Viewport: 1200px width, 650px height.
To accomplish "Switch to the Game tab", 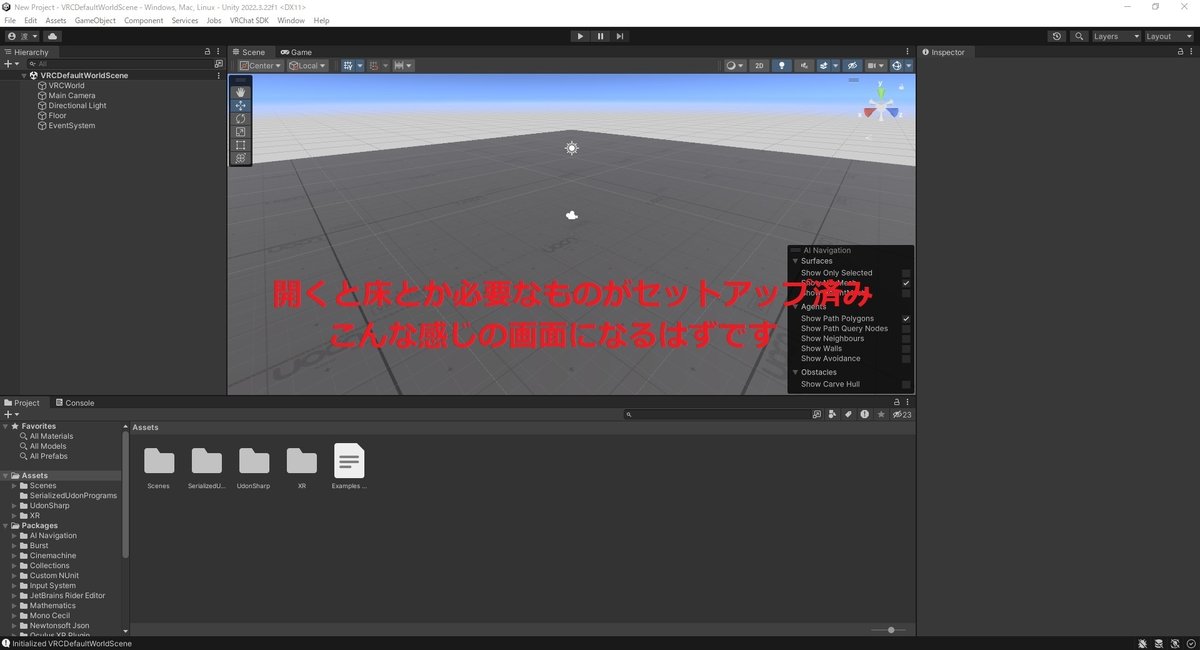I will coord(296,52).
